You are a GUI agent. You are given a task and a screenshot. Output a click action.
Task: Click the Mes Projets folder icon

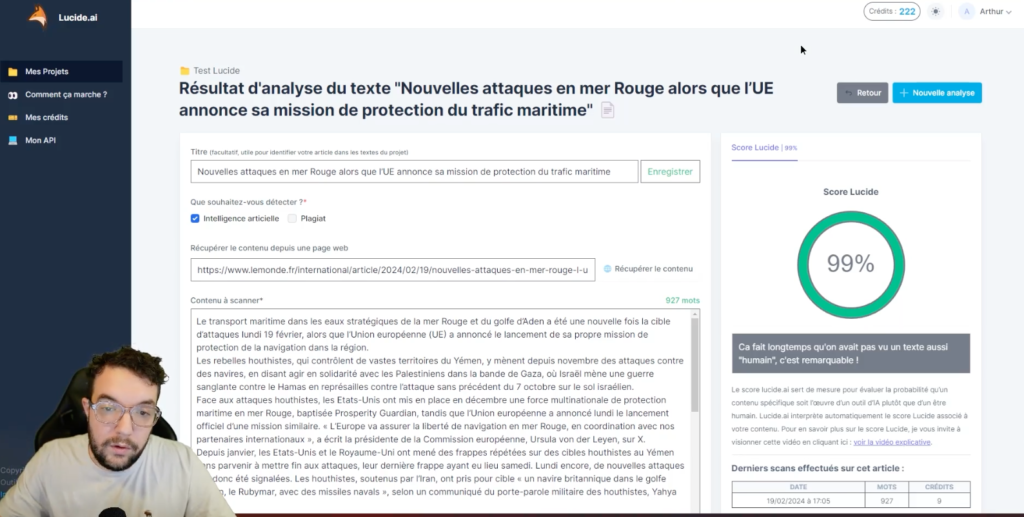pos(12,72)
